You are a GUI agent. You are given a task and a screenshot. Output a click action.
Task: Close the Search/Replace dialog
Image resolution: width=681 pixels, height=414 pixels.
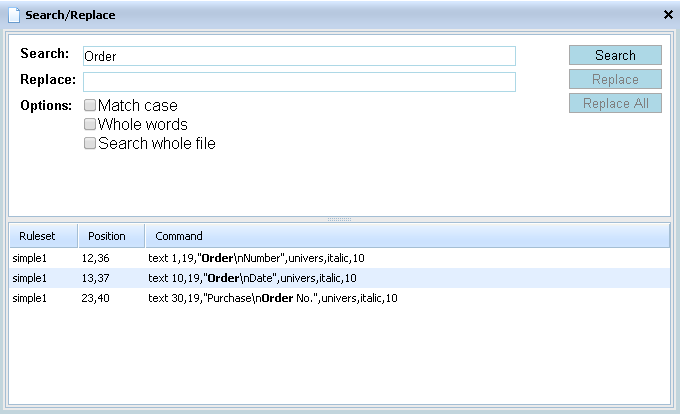click(x=668, y=15)
